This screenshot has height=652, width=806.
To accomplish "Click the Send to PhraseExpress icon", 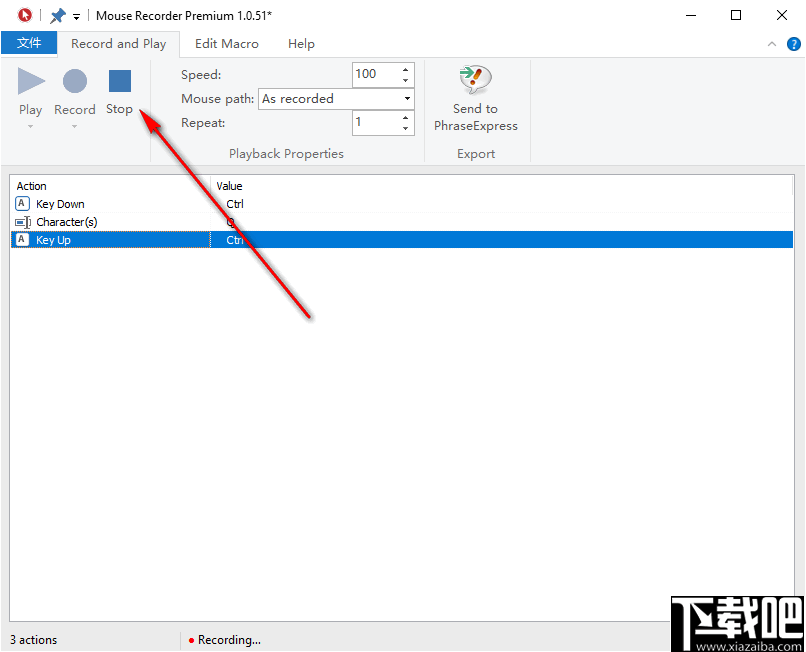I will (475, 79).
